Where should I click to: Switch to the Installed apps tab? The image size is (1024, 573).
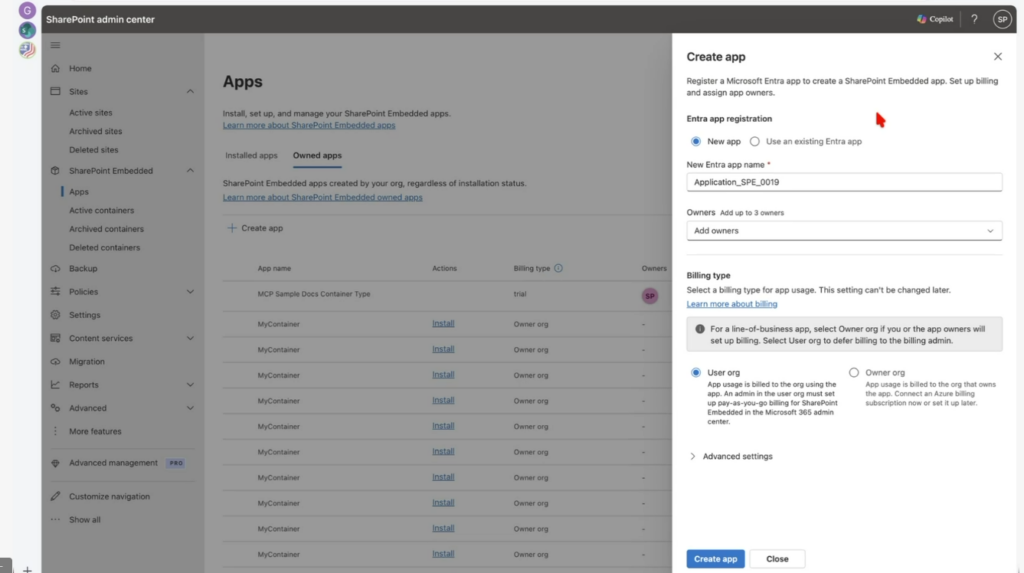251,156
